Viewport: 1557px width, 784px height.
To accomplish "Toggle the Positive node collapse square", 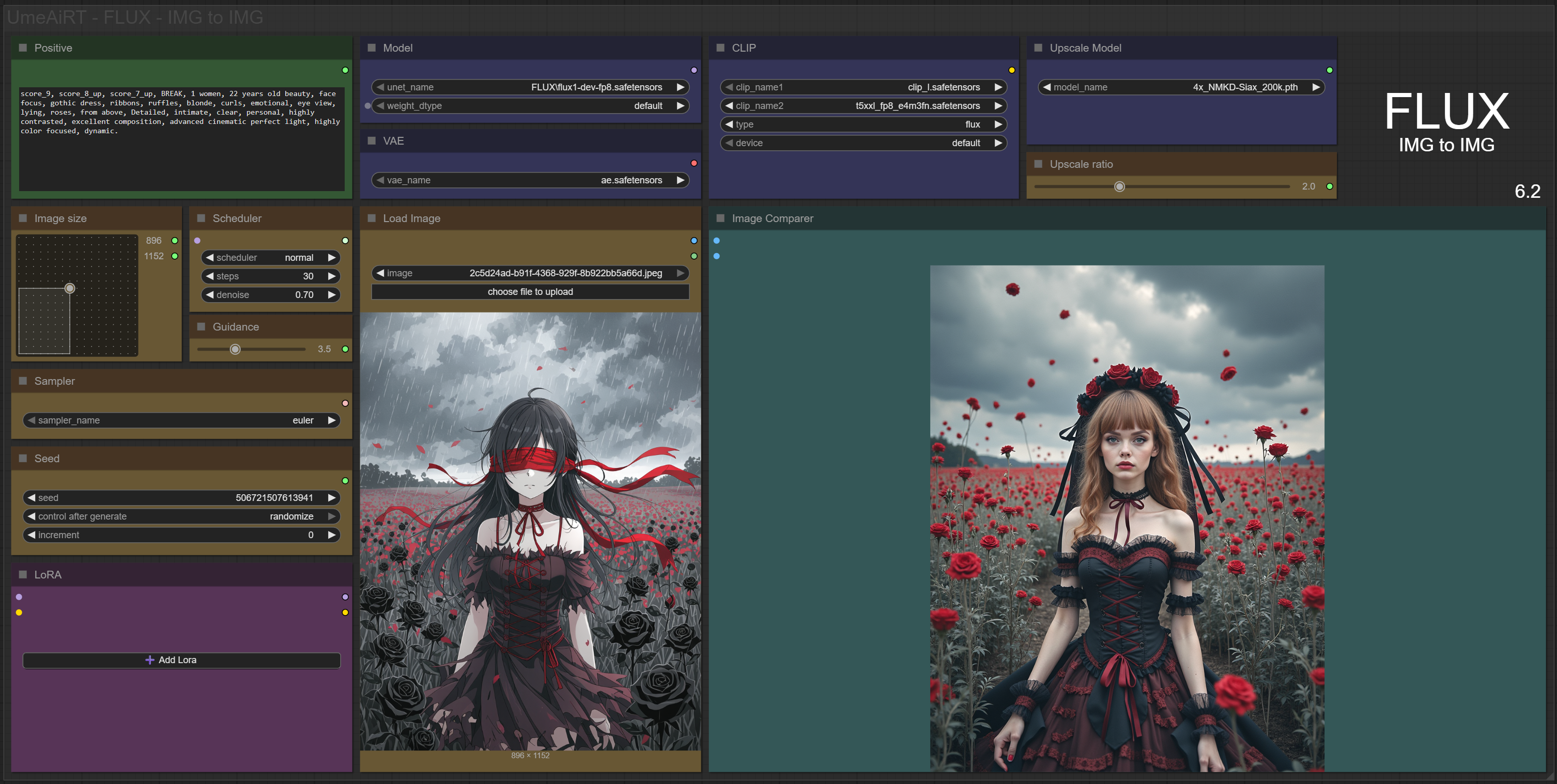I will coord(23,48).
